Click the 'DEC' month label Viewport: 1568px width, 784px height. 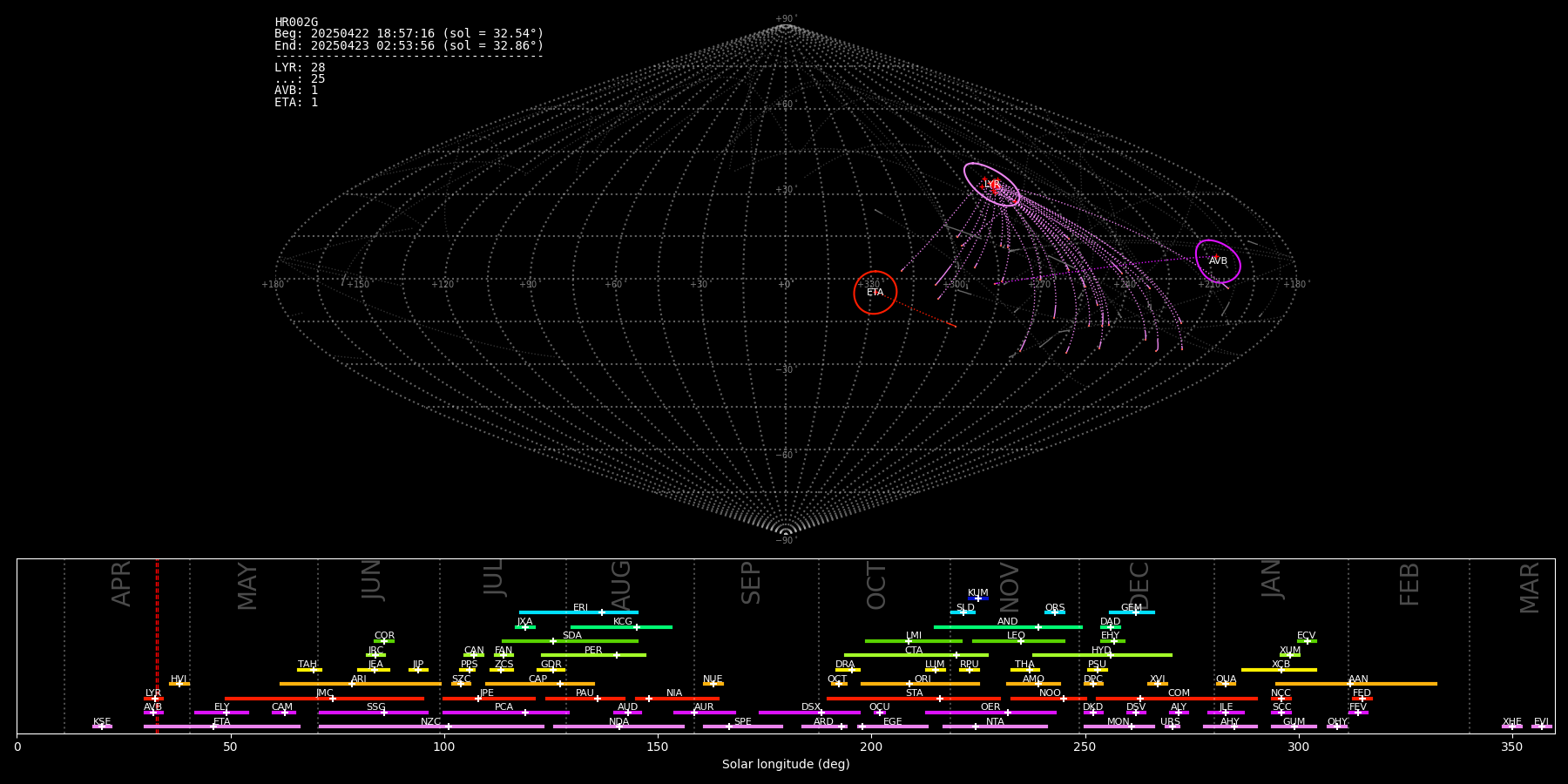(x=1139, y=585)
